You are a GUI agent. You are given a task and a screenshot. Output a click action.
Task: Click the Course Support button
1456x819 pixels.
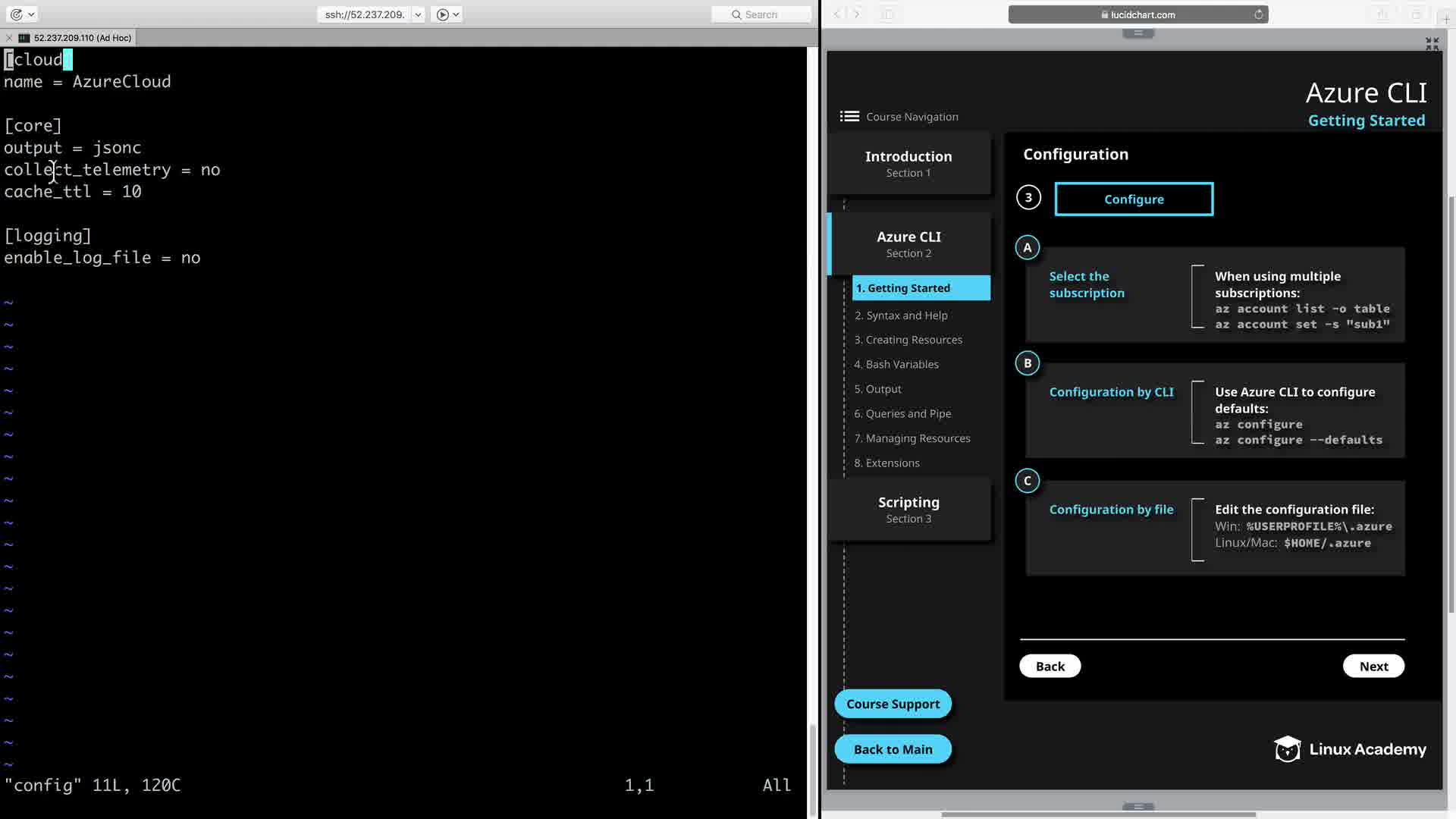(893, 704)
